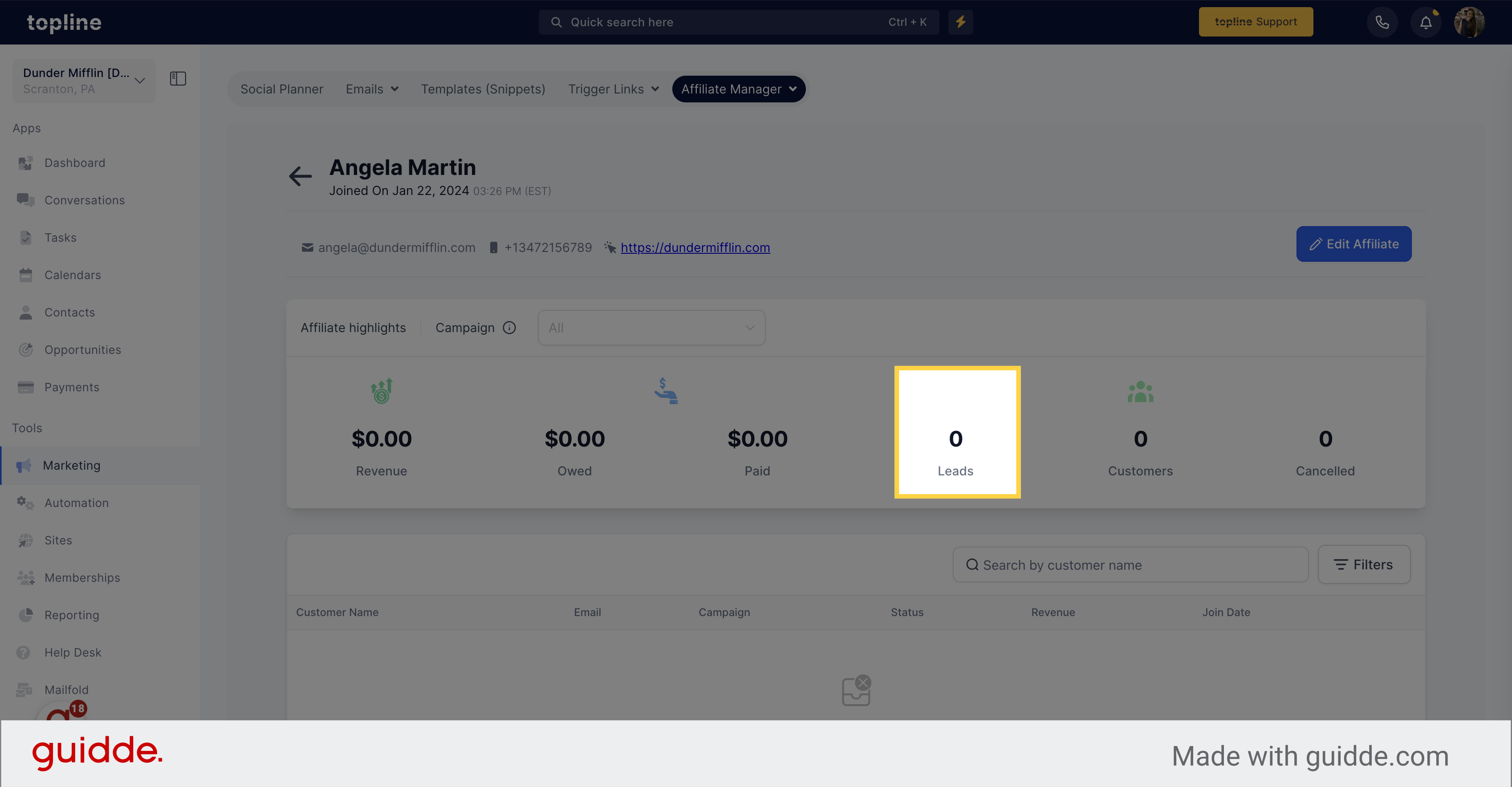The height and width of the screenshot is (787, 1512).
Task: Click the phone number +13472156789
Action: pyautogui.click(x=548, y=247)
